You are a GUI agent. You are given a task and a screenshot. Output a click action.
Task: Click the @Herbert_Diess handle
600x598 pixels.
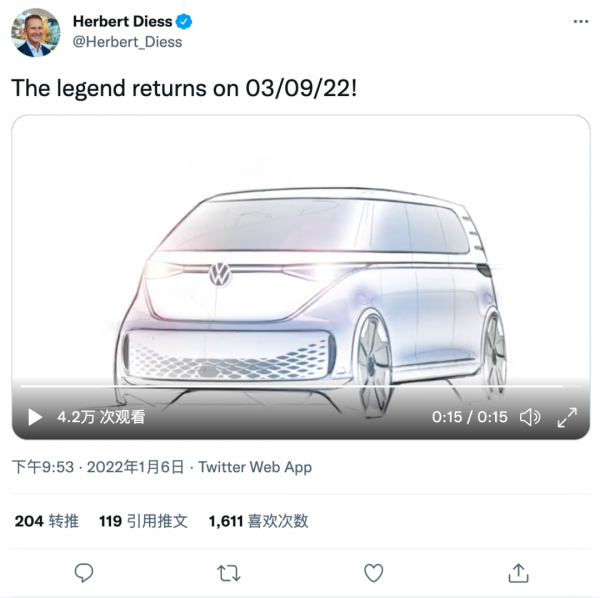point(128,42)
